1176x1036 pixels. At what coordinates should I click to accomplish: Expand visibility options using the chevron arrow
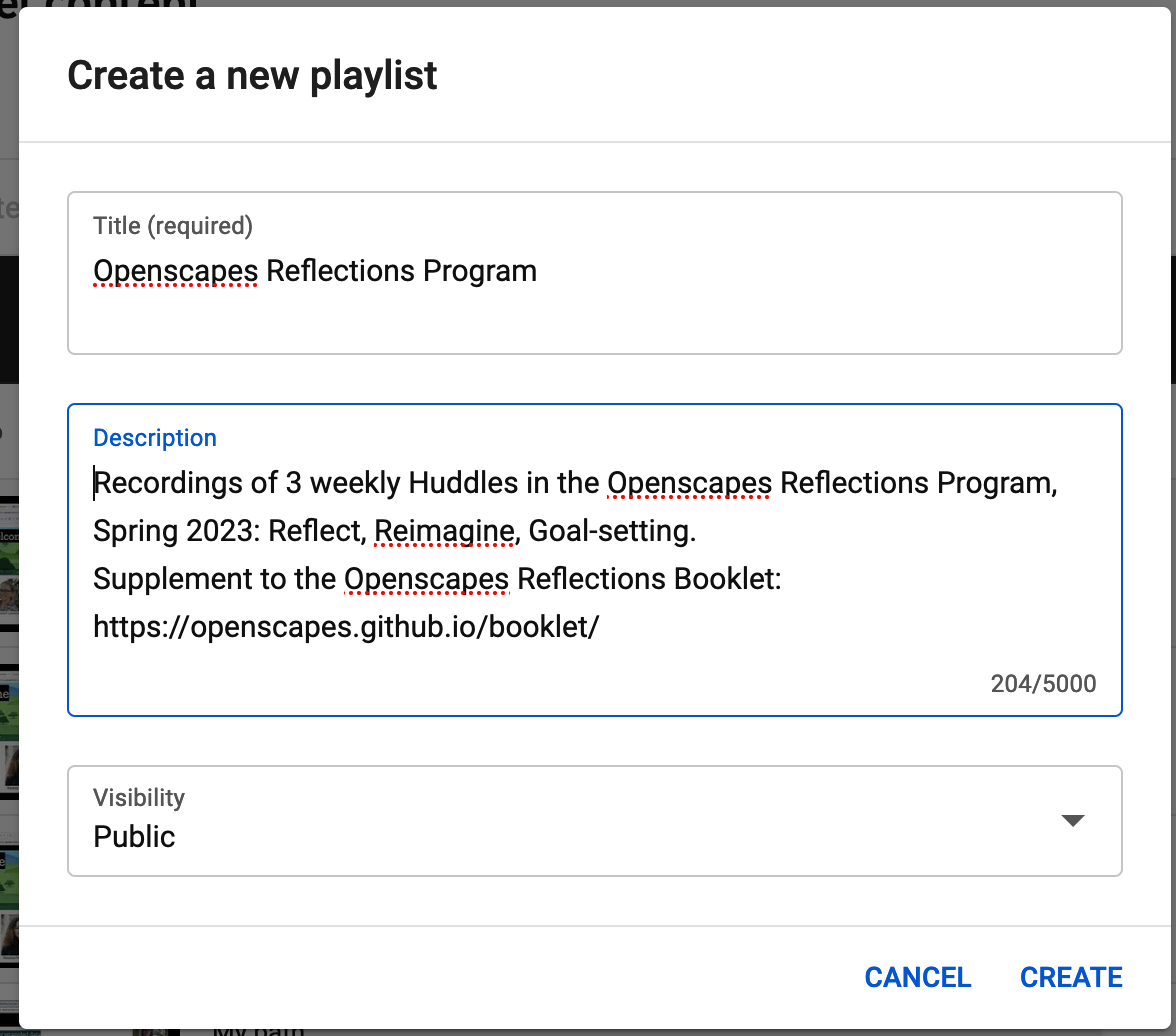(x=1072, y=820)
